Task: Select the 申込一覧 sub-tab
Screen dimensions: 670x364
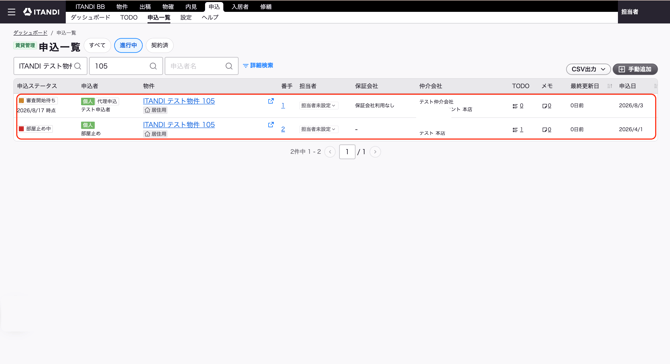Action: 159,18
